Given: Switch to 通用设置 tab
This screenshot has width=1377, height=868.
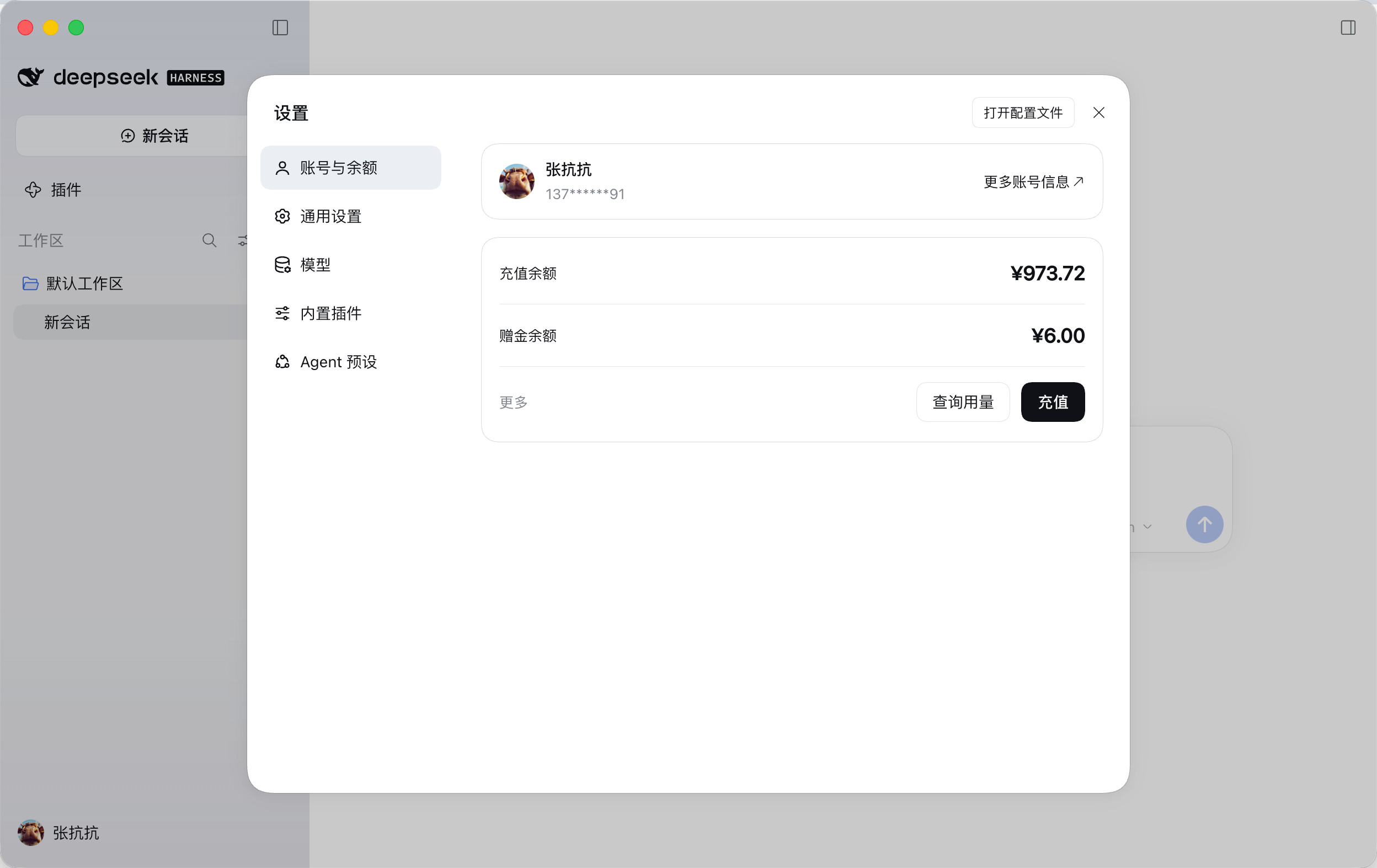Looking at the screenshot, I should [x=350, y=216].
